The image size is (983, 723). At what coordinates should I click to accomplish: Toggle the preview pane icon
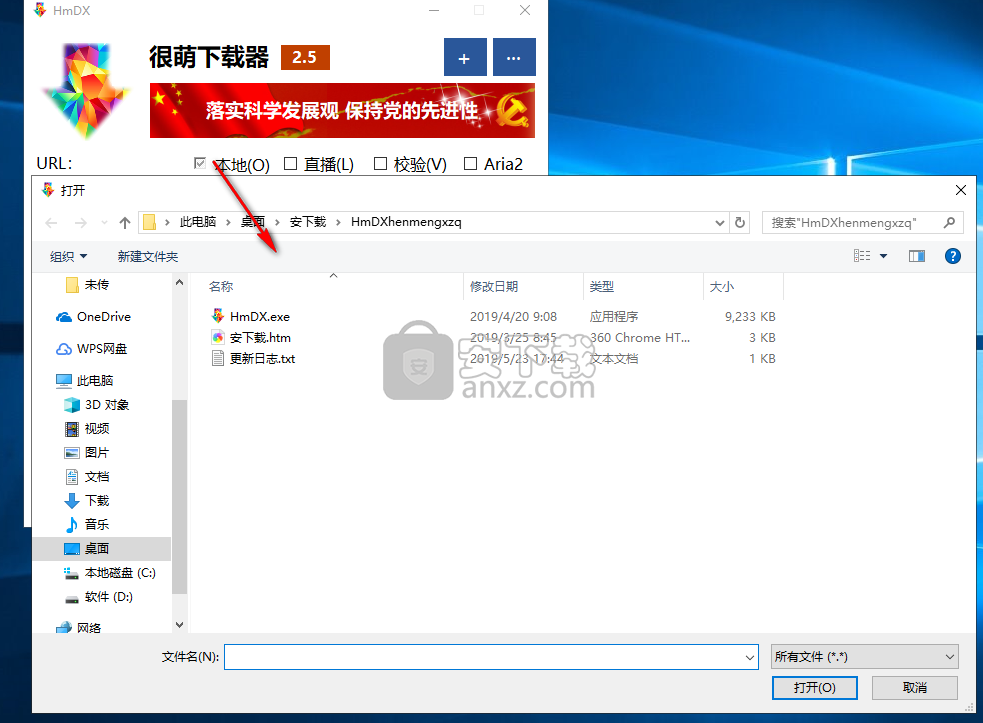coord(917,256)
